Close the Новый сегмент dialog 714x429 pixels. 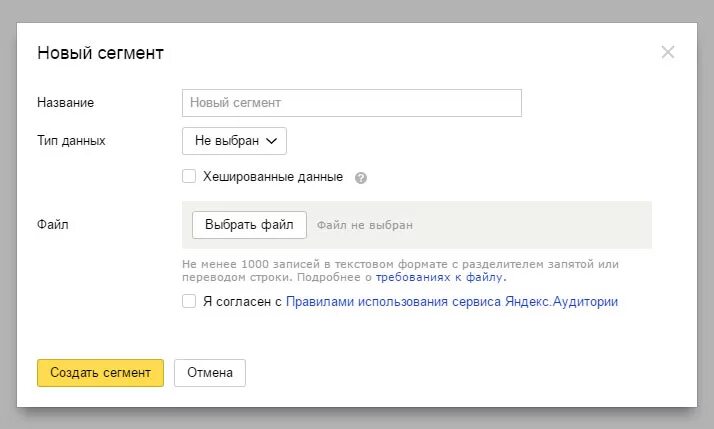[x=668, y=52]
